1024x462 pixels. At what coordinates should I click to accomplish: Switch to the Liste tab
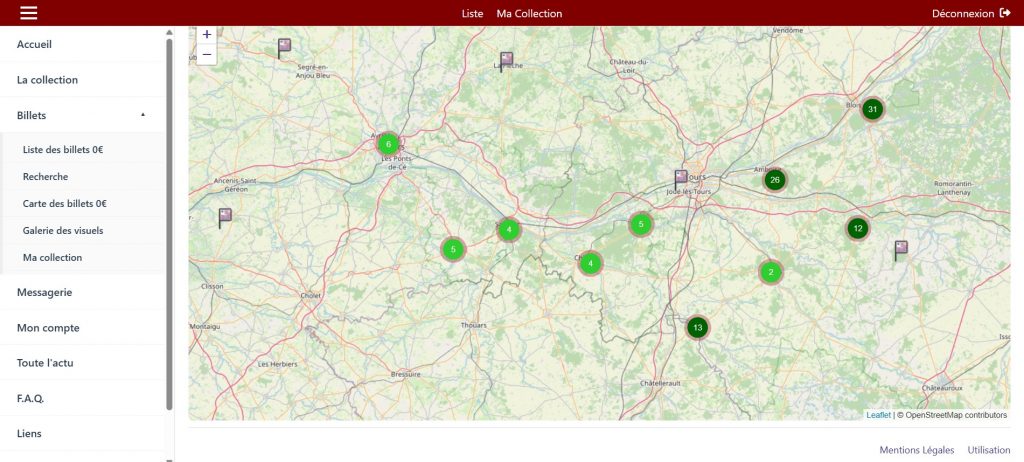[472, 13]
